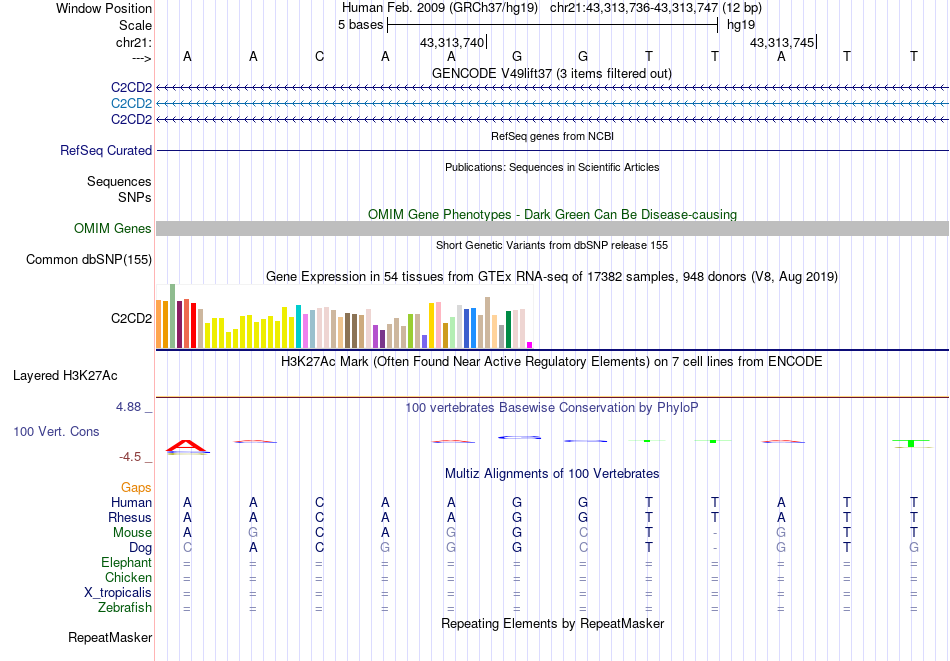Click the H3K27Ac Mark track title
Screen dimensions: 950x661
(552, 362)
